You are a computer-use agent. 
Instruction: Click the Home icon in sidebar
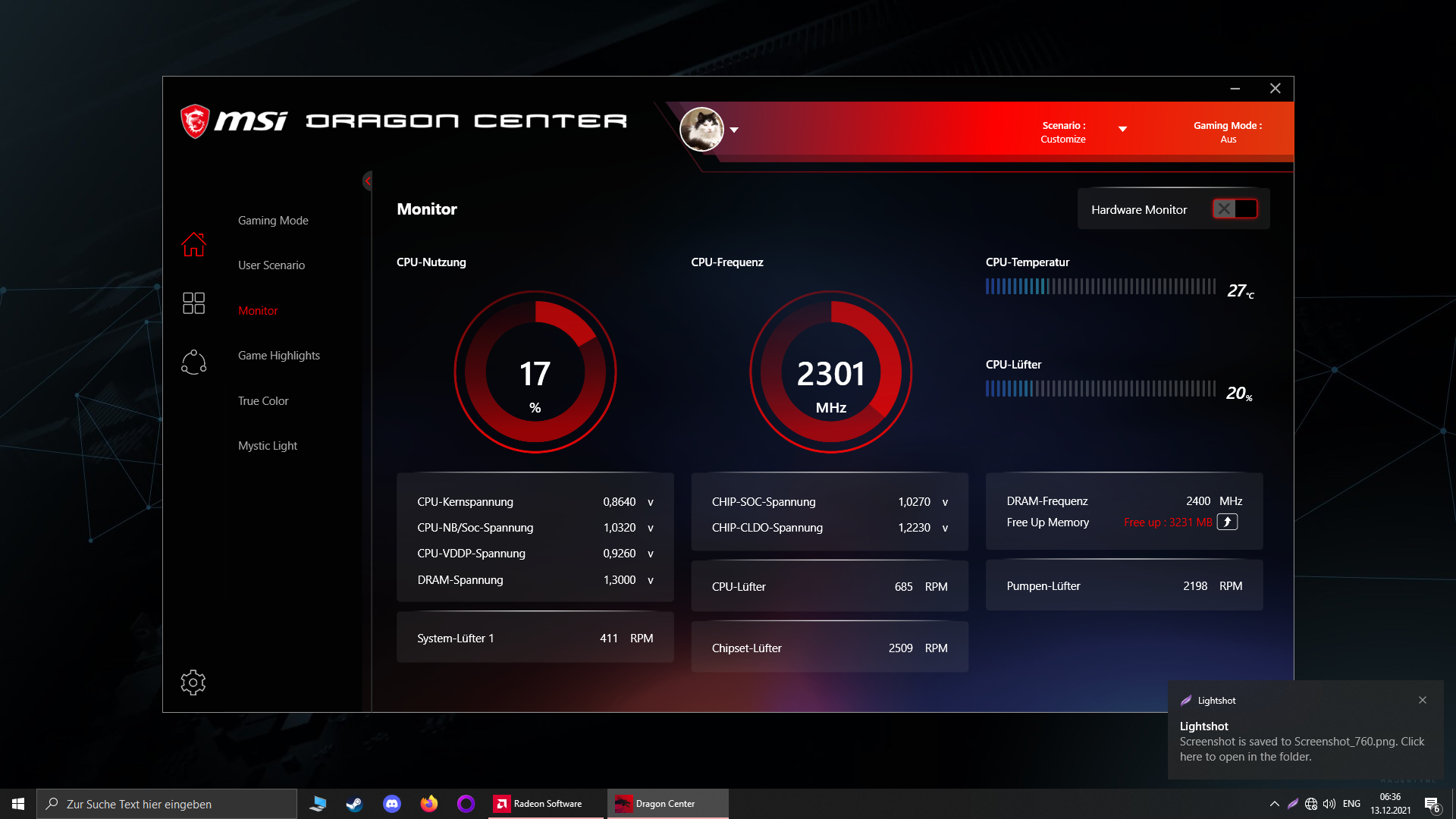coord(193,244)
